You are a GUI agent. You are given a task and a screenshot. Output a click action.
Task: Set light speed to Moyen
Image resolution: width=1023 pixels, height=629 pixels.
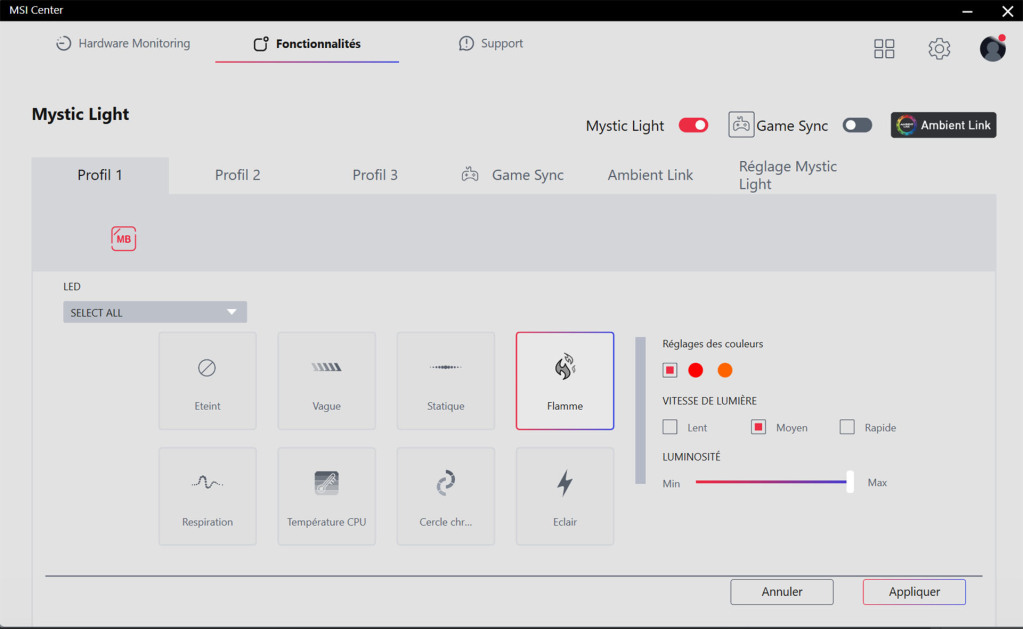pyautogui.click(x=758, y=427)
